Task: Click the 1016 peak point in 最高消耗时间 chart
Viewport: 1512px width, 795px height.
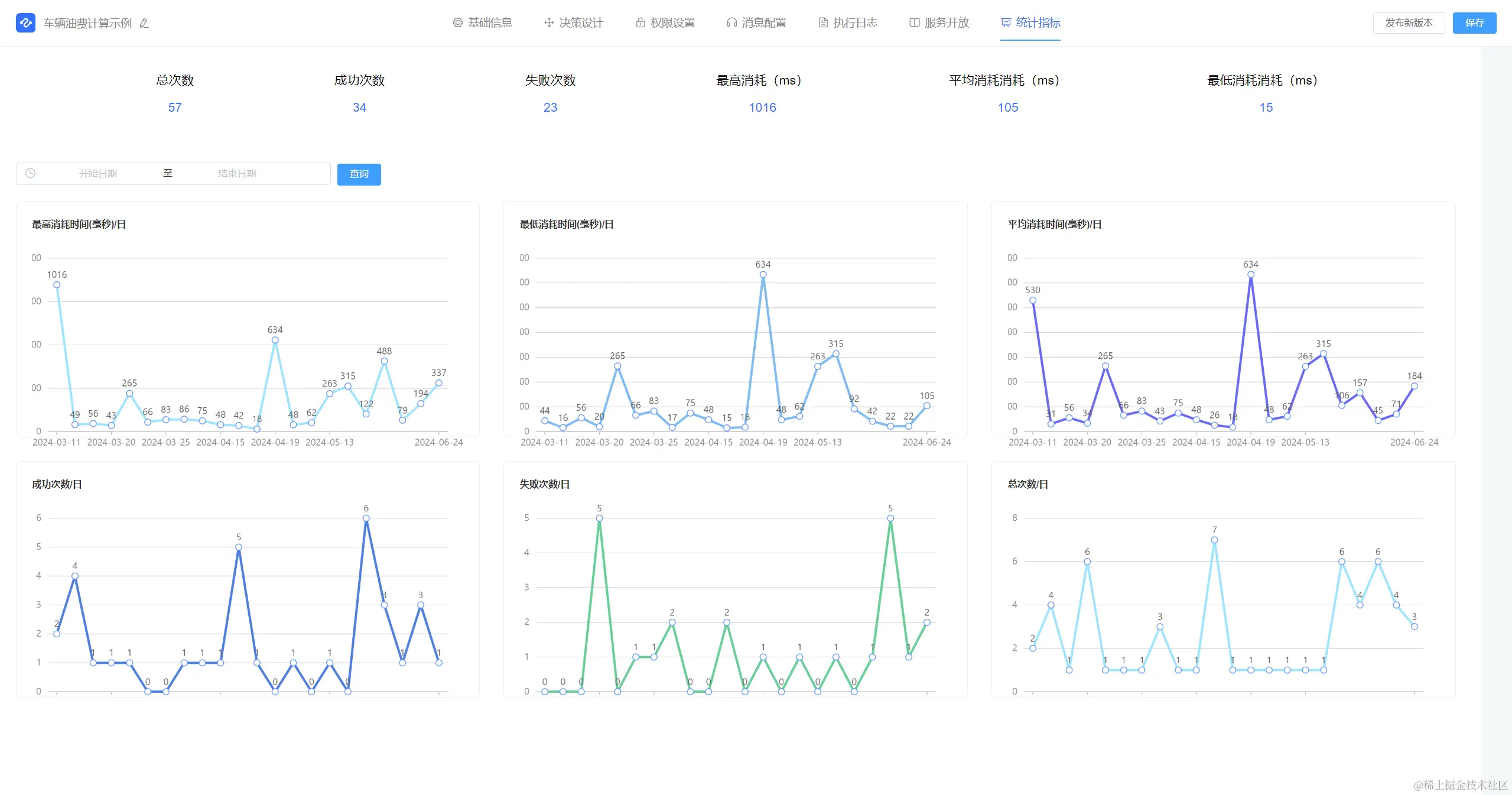Action: click(x=57, y=285)
